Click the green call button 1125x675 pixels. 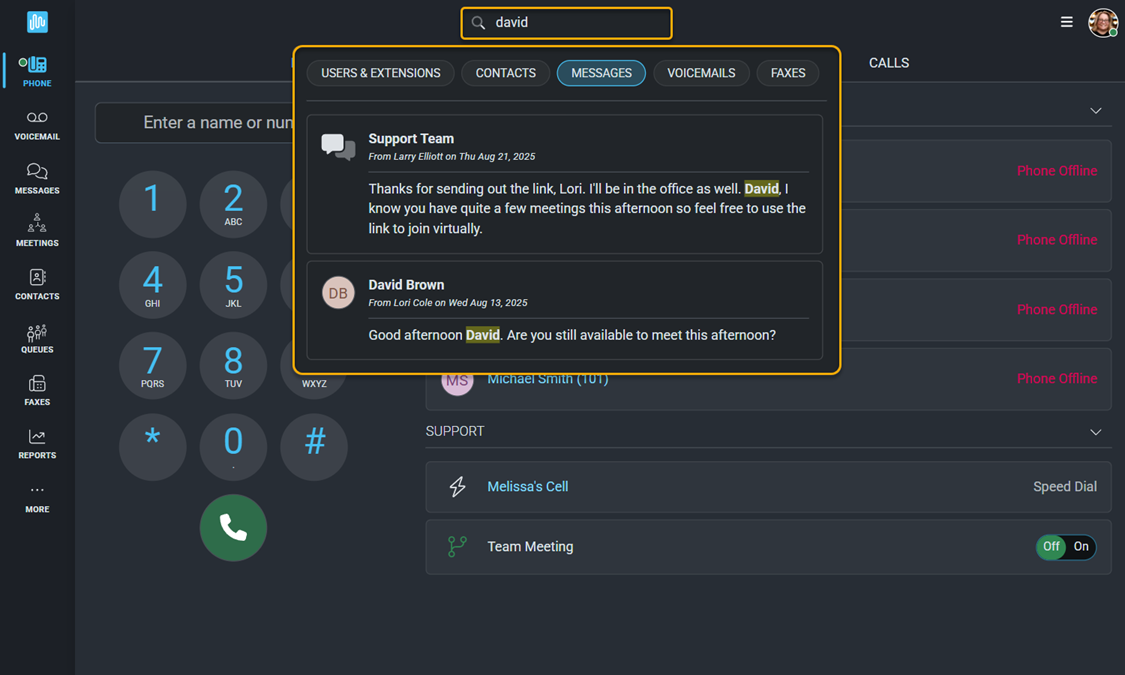(x=233, y=528)
